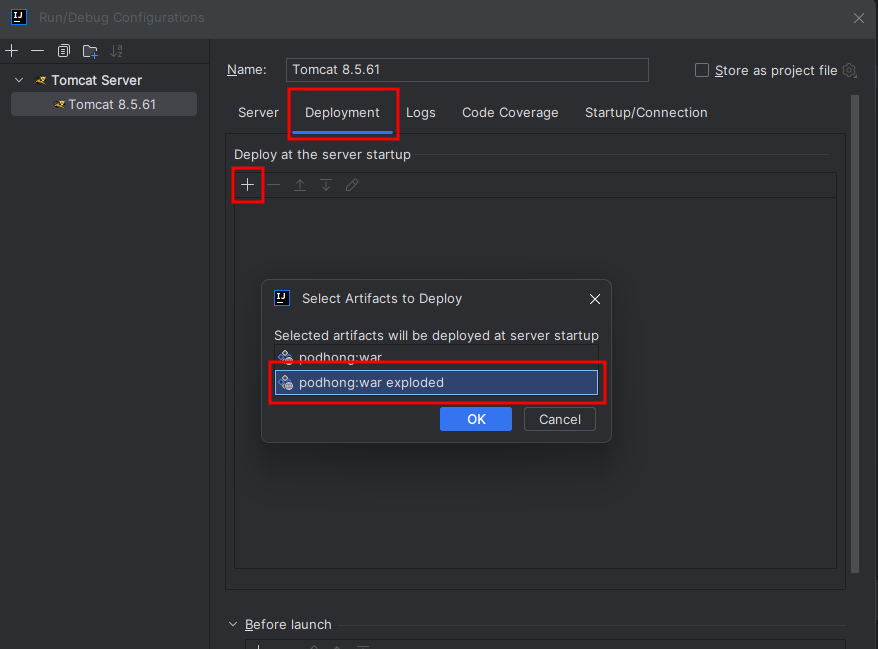This screenshot has height=649, width=878.
Task: Move the deployment item down
Action: pos(326,185)
